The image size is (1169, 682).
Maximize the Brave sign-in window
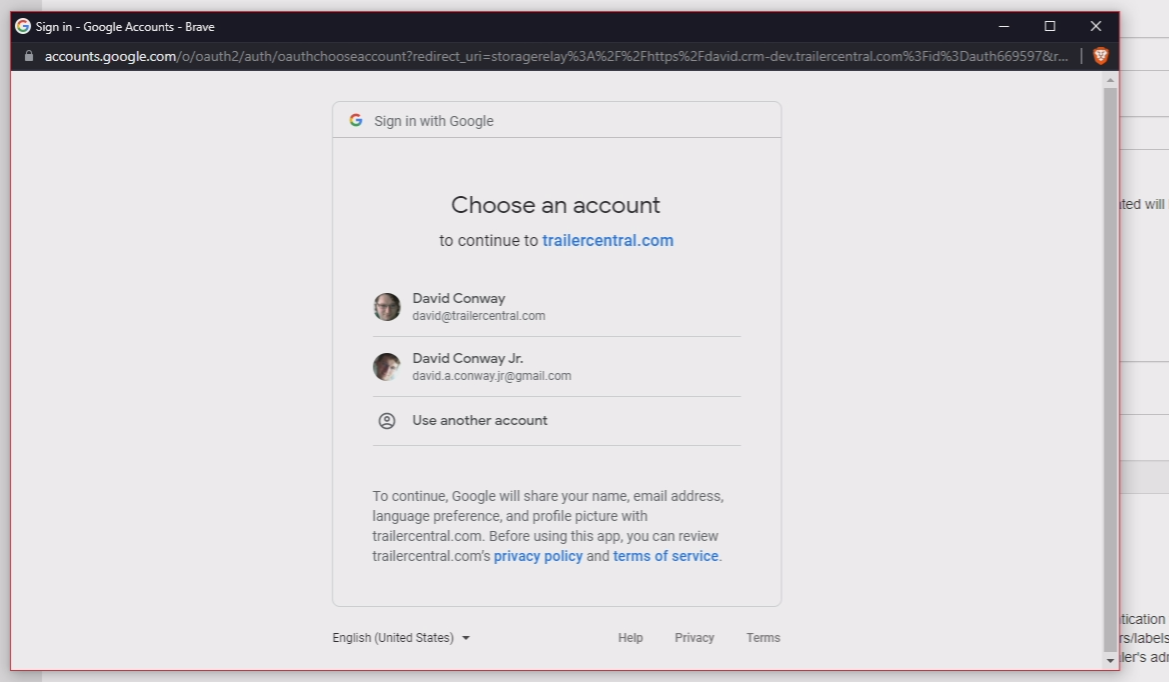tap(1050, 26)
